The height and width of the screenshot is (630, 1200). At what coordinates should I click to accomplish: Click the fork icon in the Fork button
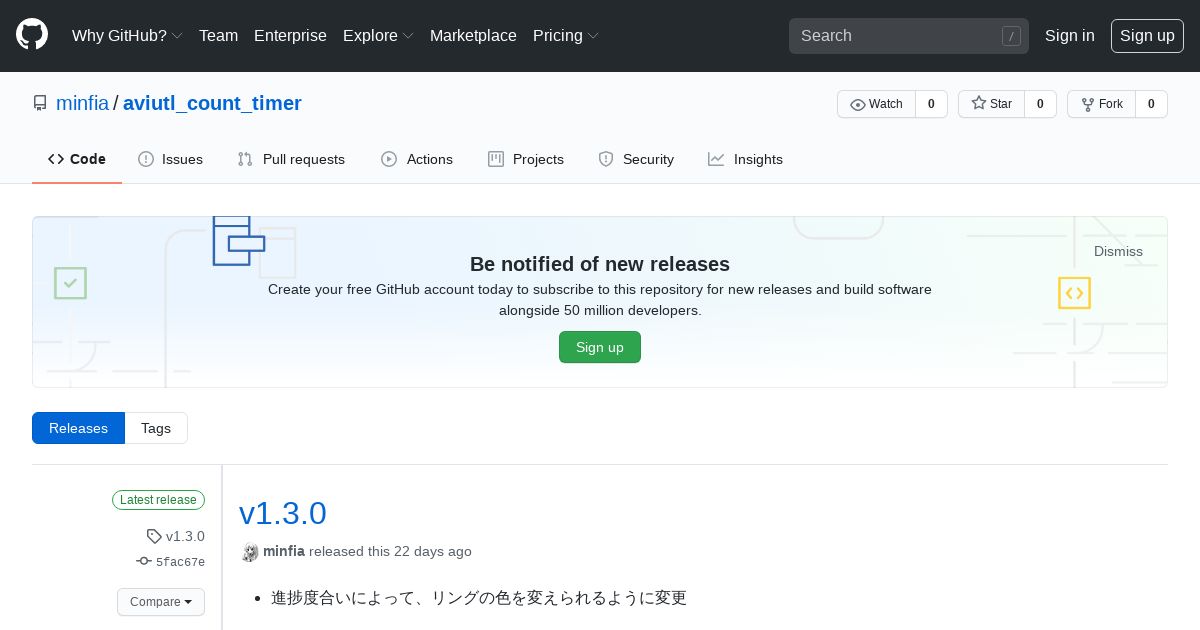tap(1088, 104)
